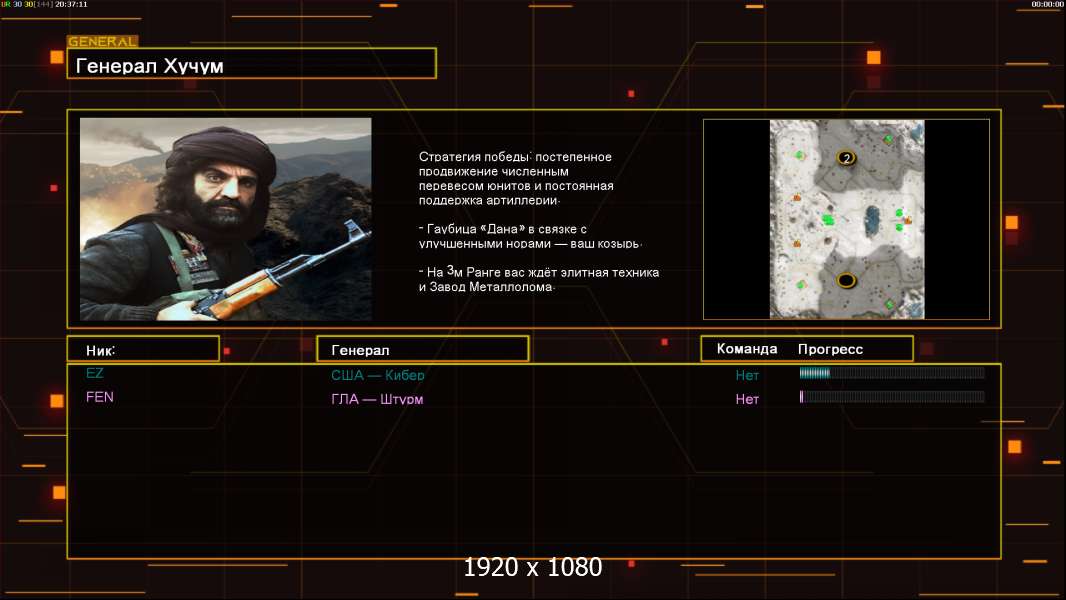Image resolution: width=1066 pixels, height=600 pixels.
Task: Click the Генерал Хучум title field
Action: click(x=251, y=64)
